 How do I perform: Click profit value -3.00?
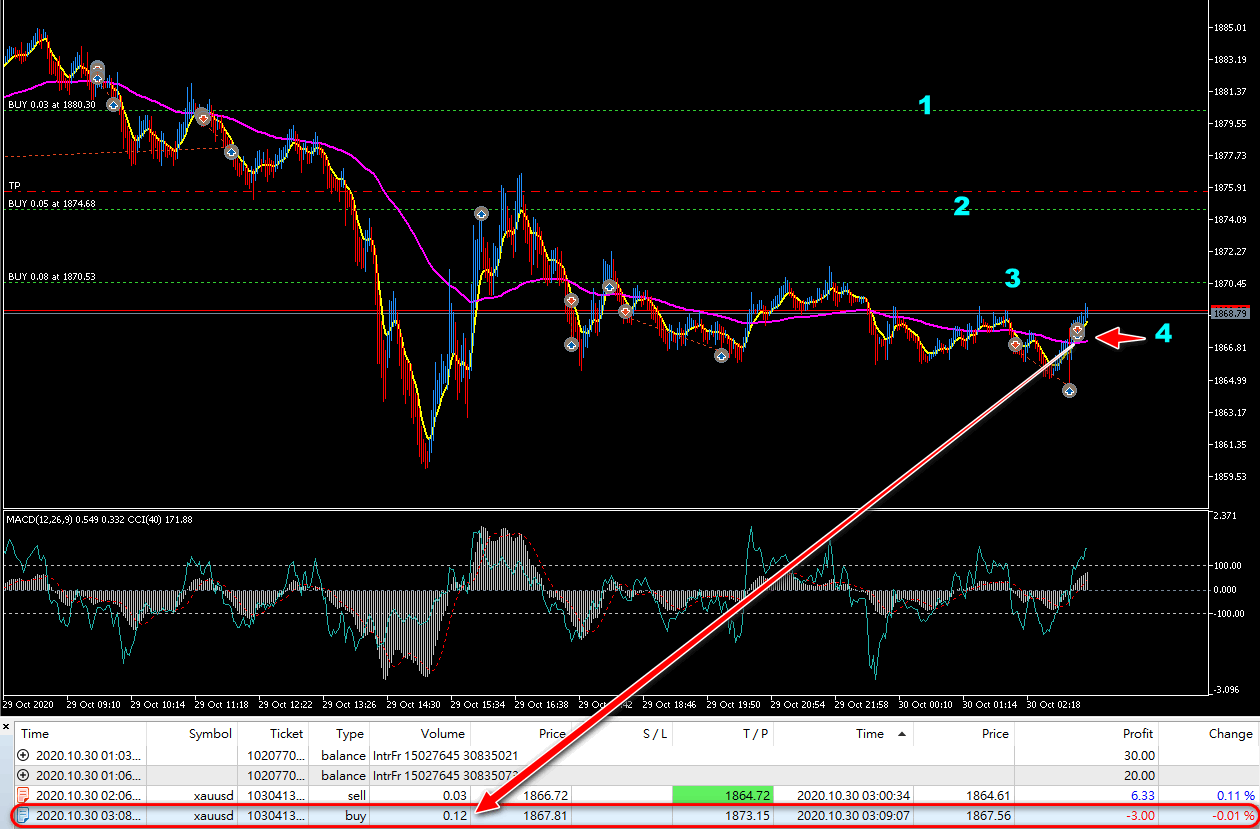click(1140, 815)
